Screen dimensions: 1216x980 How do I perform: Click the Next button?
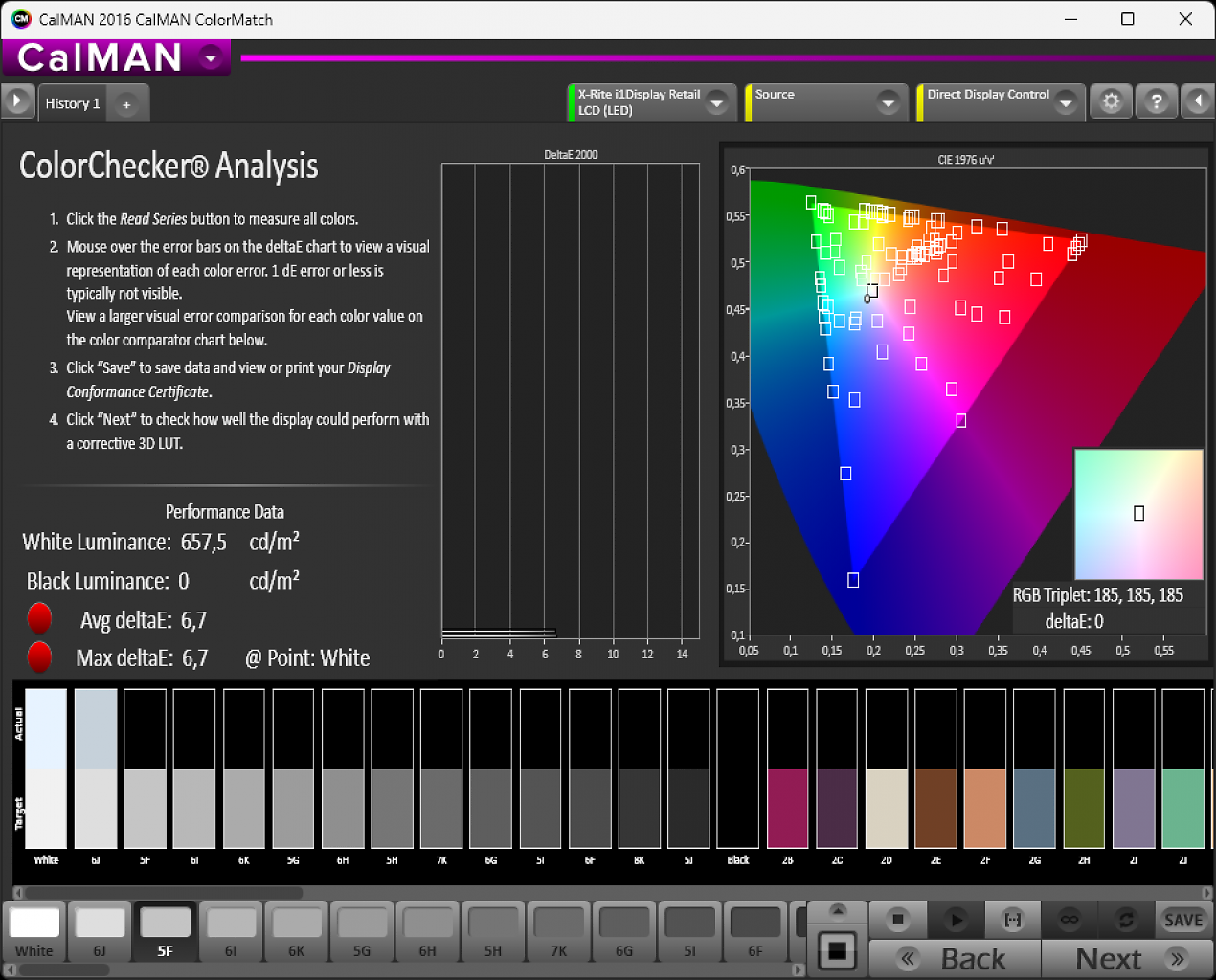tap(1127, 958)
